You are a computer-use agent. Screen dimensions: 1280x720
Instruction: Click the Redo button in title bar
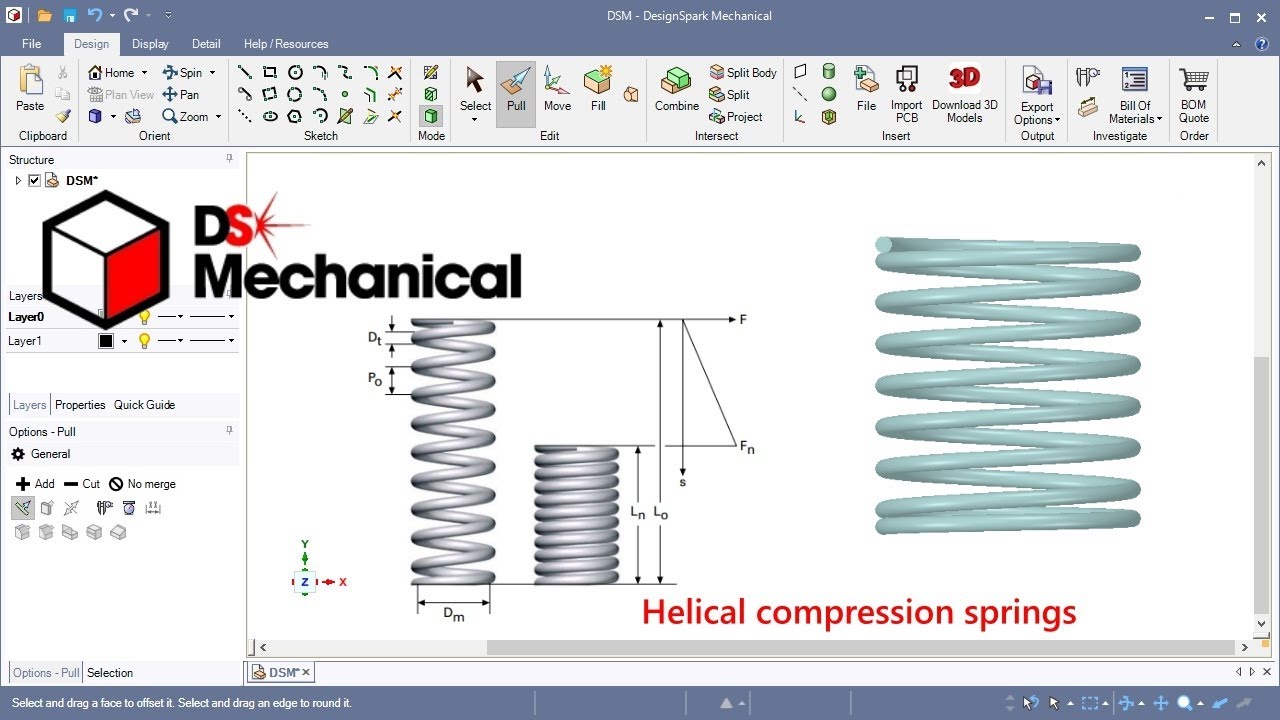pyautogui.click(x=131, y=16)
